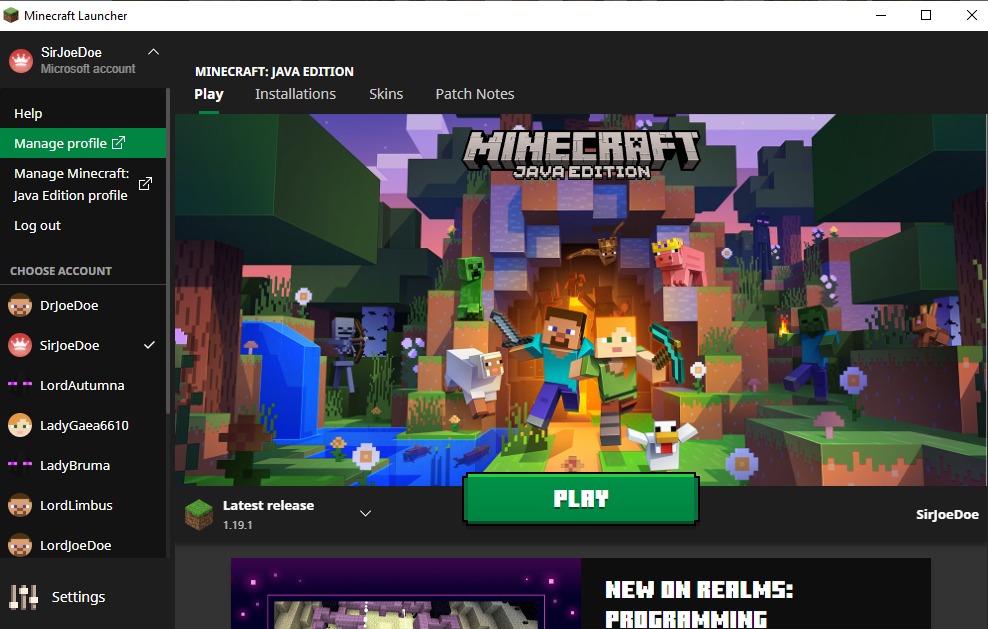Switch to the LadyBruma account
The width and height of the screenshot is (988, 629).
(83, 465)
